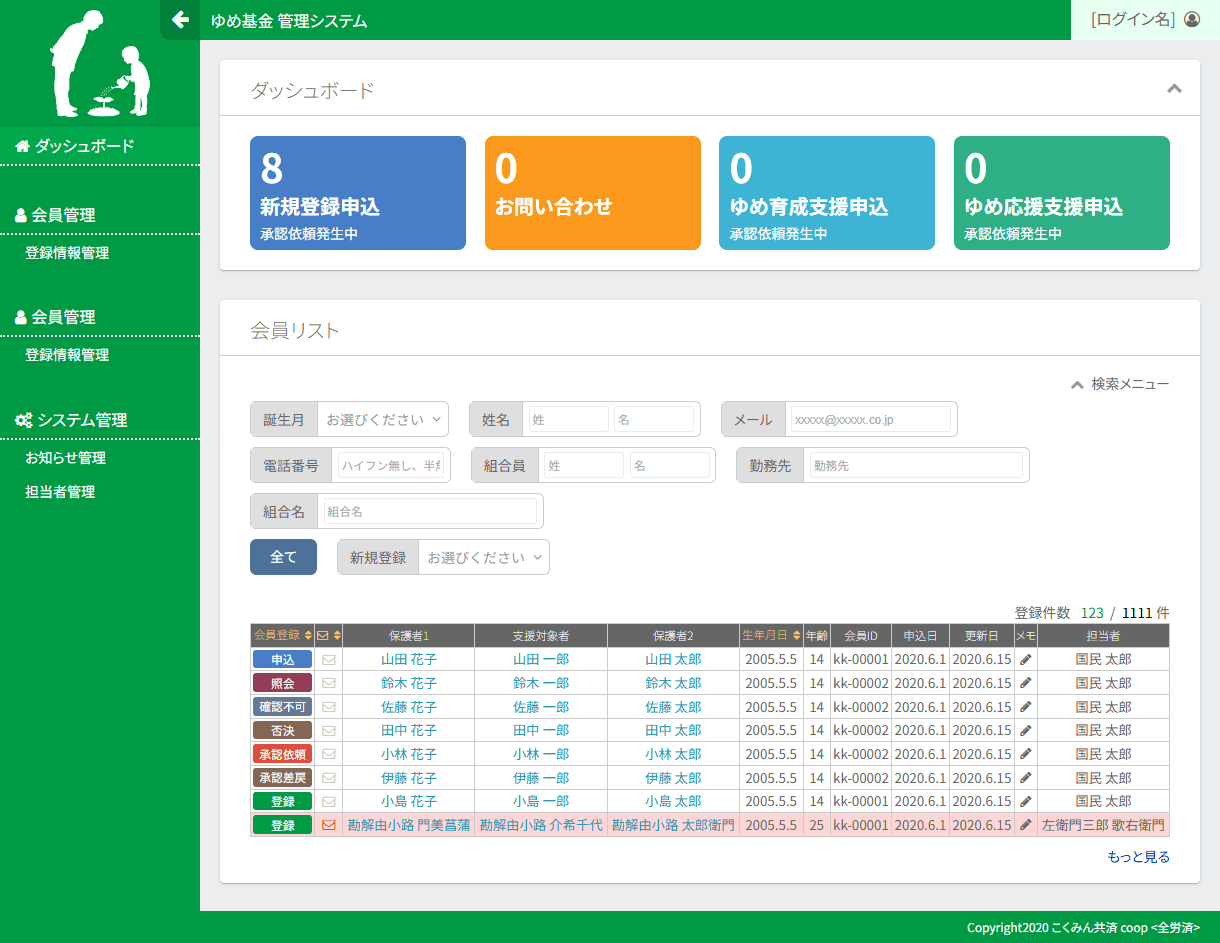The height and width of the screenshot is (943, 1220).
Task: Click the メール address input field
Action: [870, 420]
